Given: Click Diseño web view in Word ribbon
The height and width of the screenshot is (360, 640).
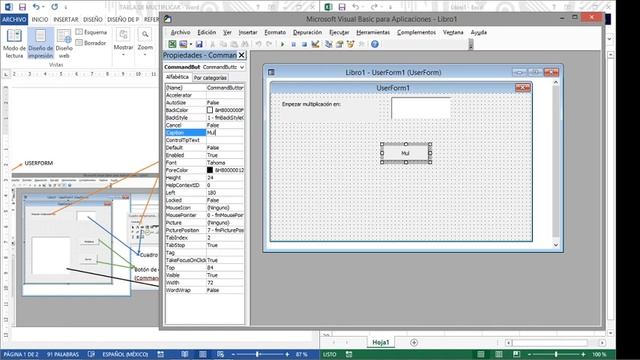Looking at the screenshot, I should [x=64, y=44].
